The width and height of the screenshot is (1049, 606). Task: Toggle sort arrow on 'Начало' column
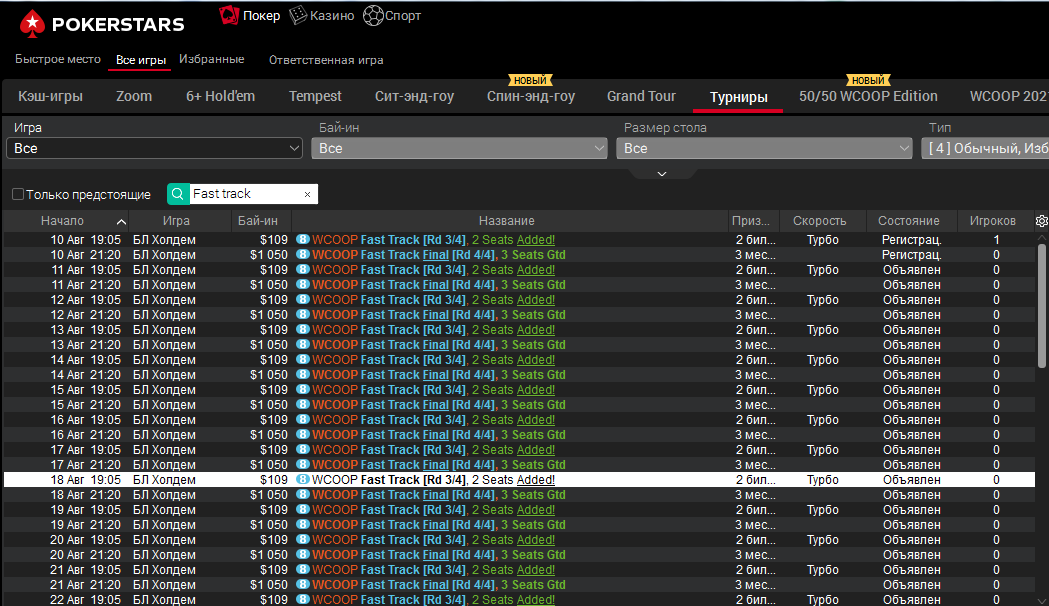(121, 221)
